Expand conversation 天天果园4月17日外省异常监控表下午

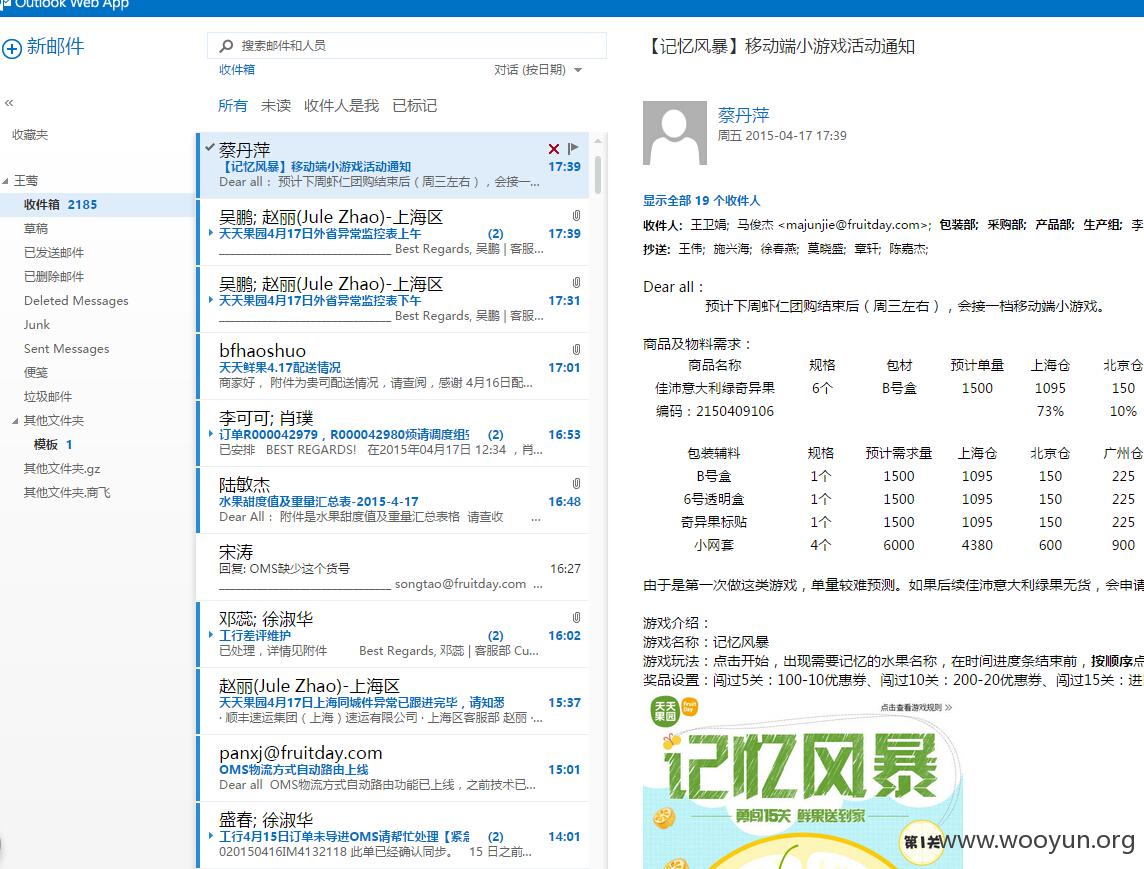click(x=211, y=300)
